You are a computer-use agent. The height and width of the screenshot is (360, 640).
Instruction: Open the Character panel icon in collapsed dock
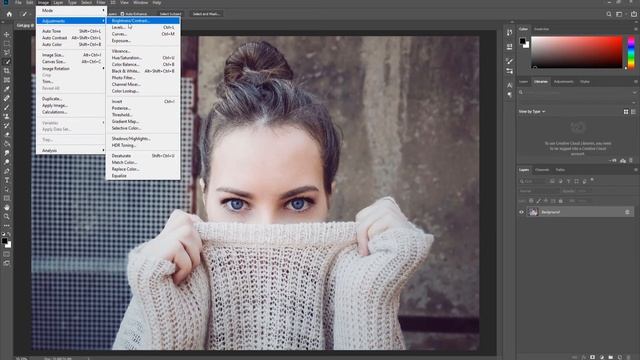pos(509,85)
